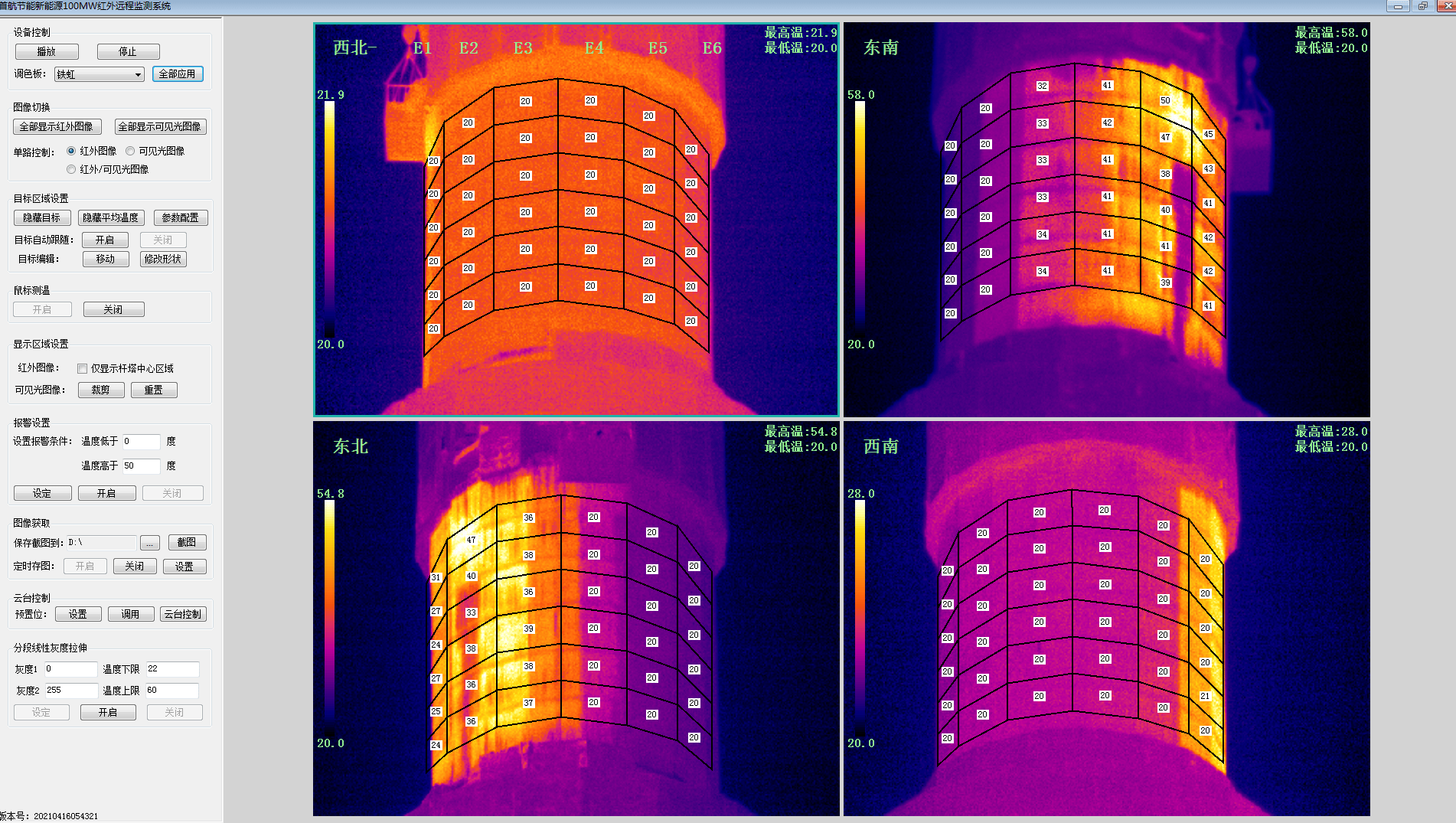This screenshot has width=1456, height=823.
Task: Click 设定 in alarm settings
Action: pyautogui.click(x=42, y=493)
